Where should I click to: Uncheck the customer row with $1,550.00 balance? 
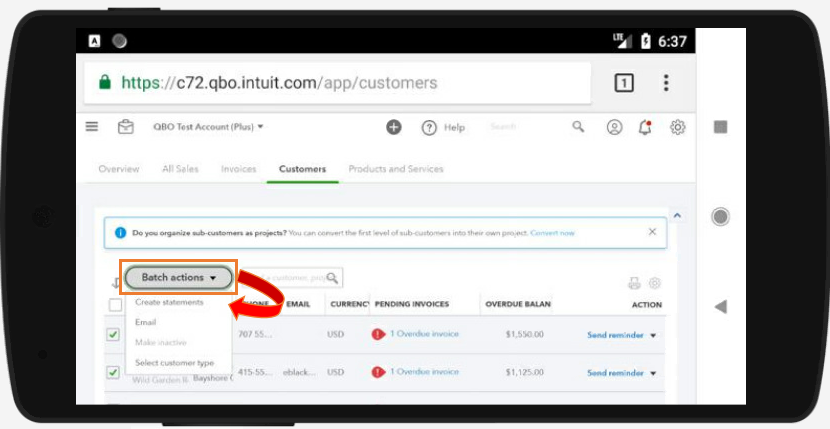[113, 335]
